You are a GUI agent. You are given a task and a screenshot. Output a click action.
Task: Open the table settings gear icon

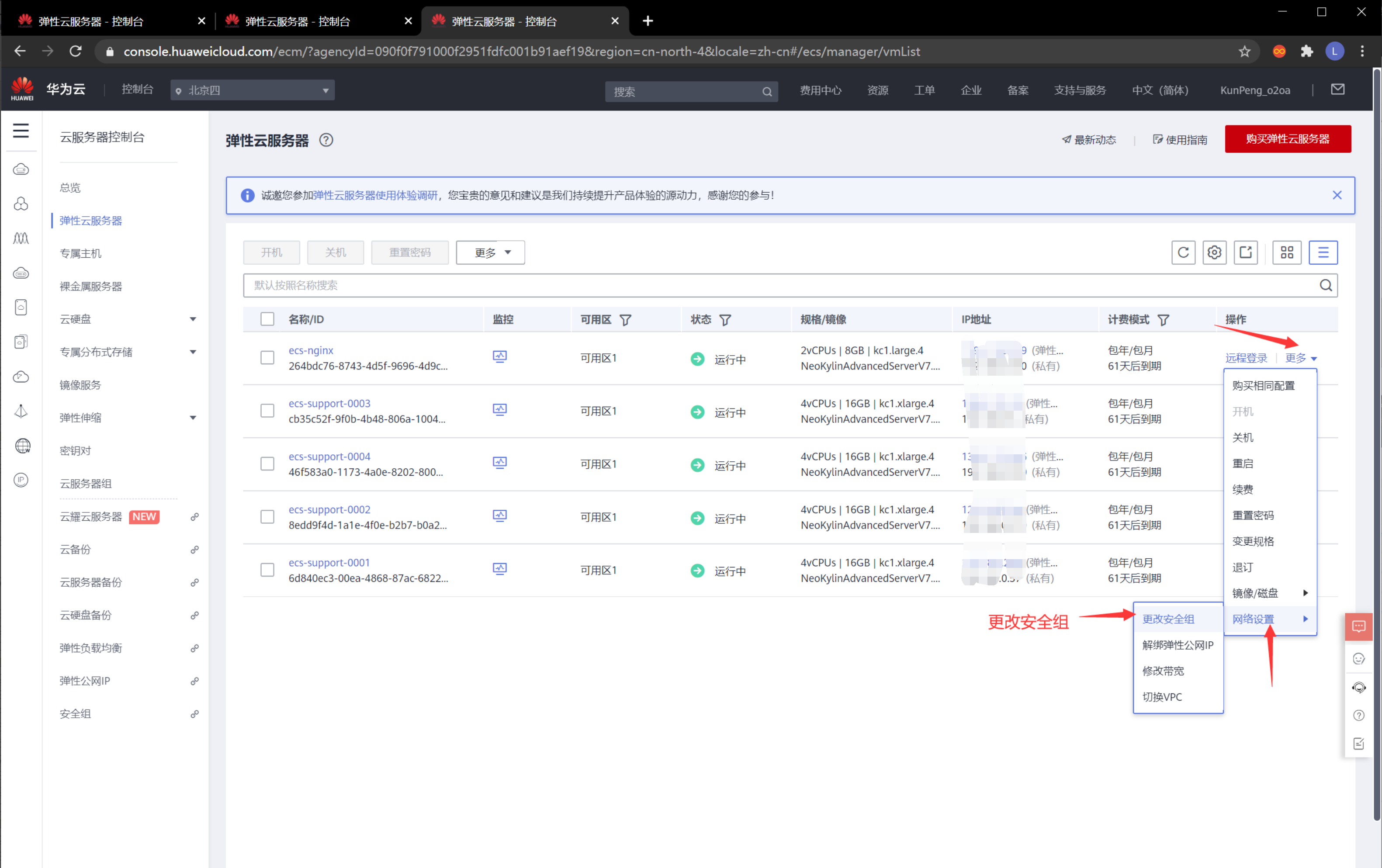coord(1214,252)
